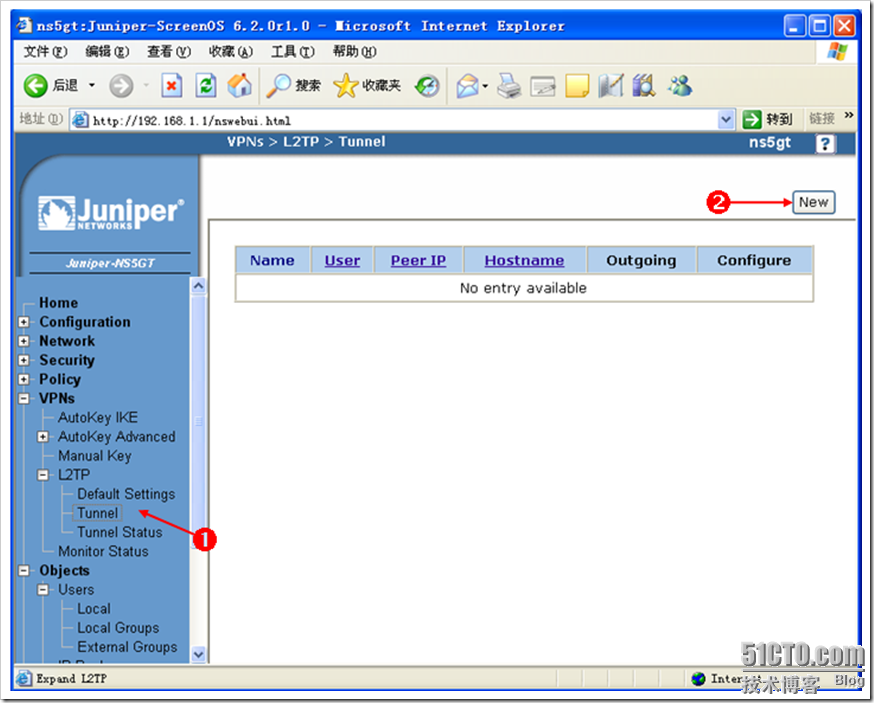This screenshot has height=703, width=874.
Task: Collapse the L2TP tree node
Action: [x=43, y=475]
